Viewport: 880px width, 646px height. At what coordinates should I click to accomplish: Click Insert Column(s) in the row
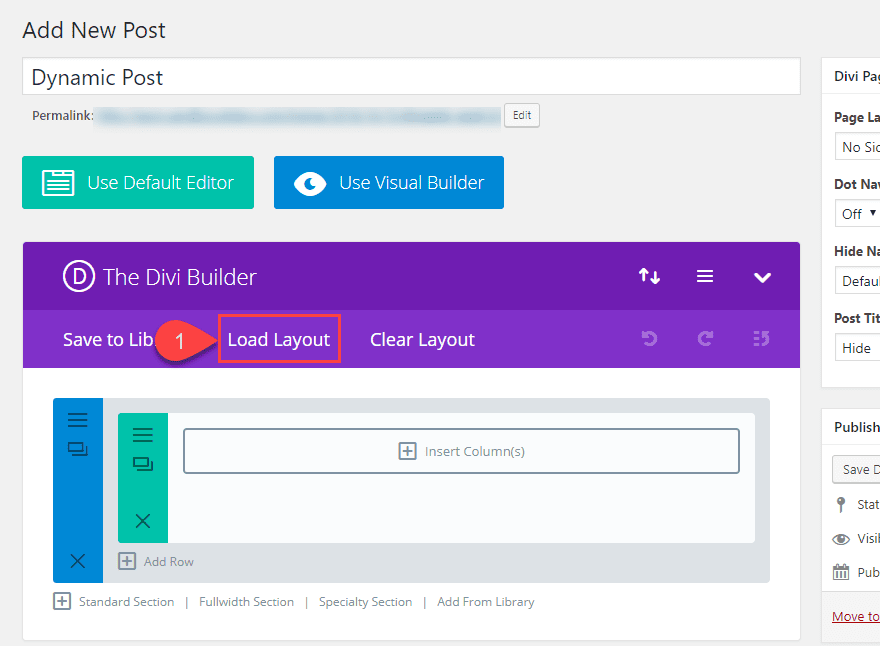pyautogui.click(x=461, y=450)
